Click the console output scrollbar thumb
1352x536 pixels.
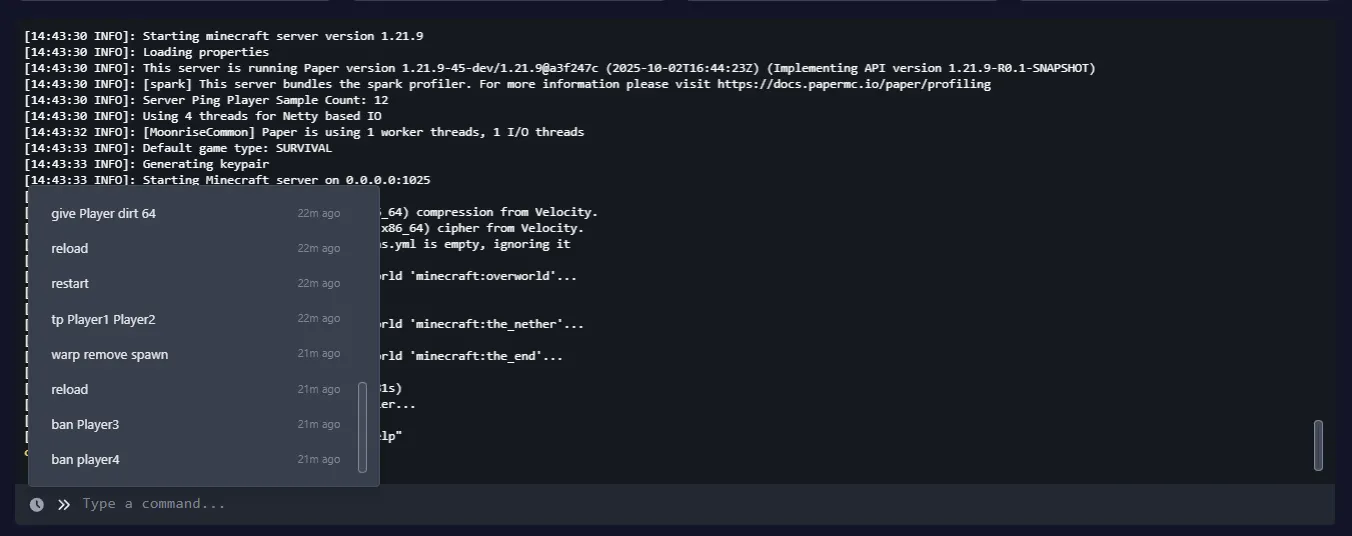1318,444
